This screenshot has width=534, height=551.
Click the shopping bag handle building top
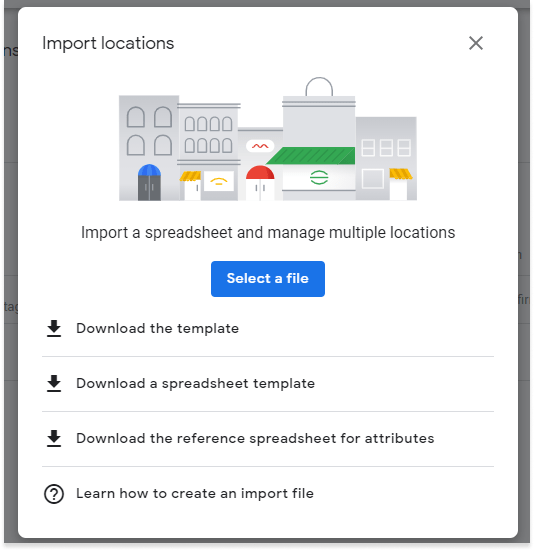click(x=319, y=87)
